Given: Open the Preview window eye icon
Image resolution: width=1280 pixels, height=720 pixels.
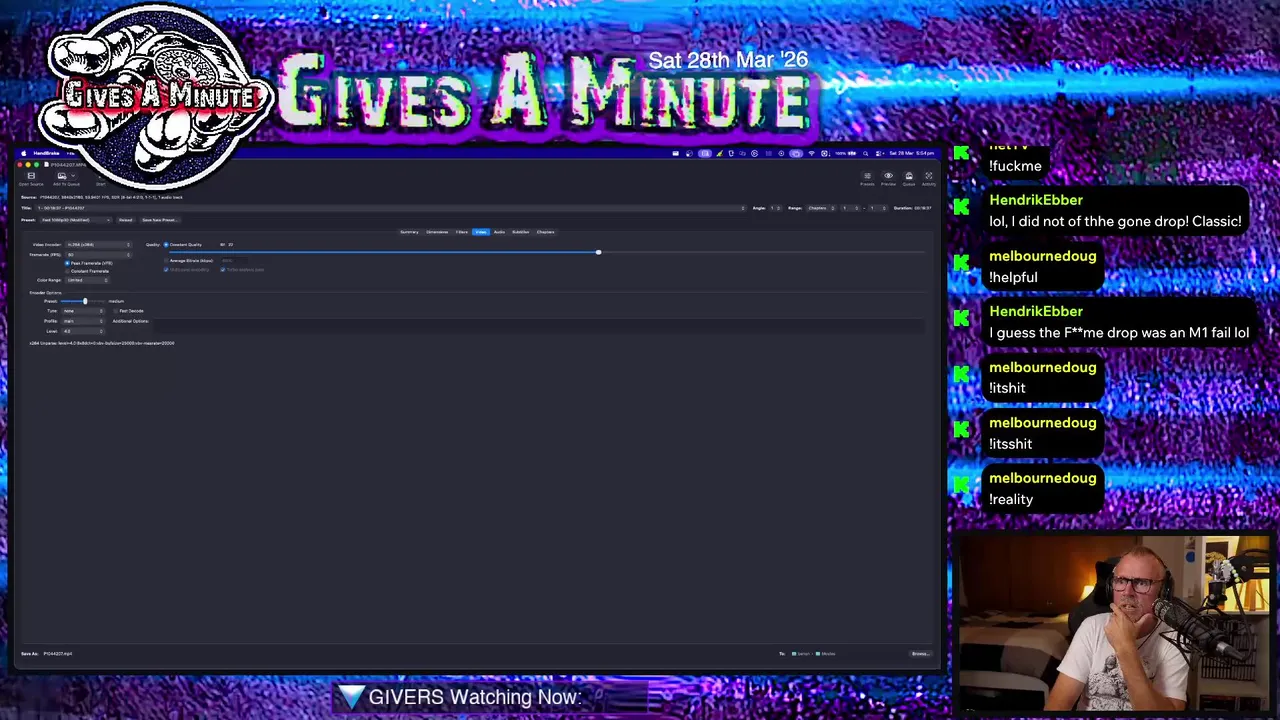Looking at the screenshot, I should click(888, 176).
